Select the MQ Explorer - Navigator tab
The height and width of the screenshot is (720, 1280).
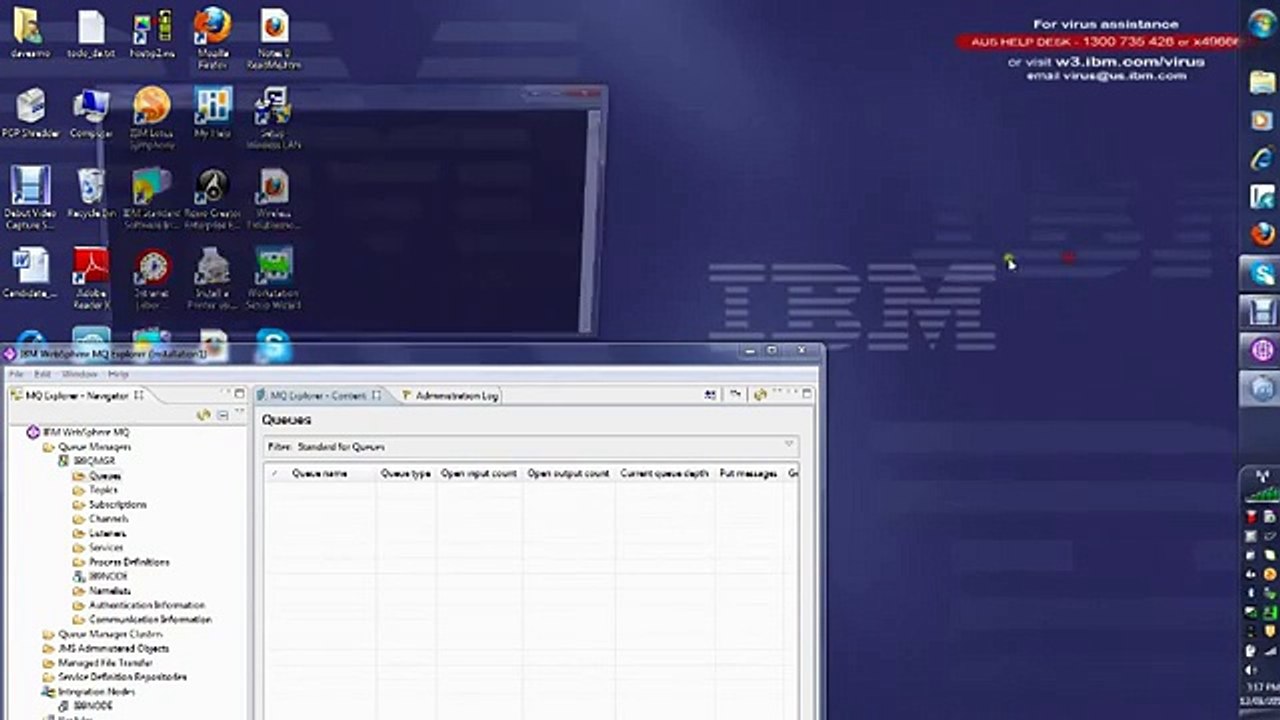[x=77, y=396]
